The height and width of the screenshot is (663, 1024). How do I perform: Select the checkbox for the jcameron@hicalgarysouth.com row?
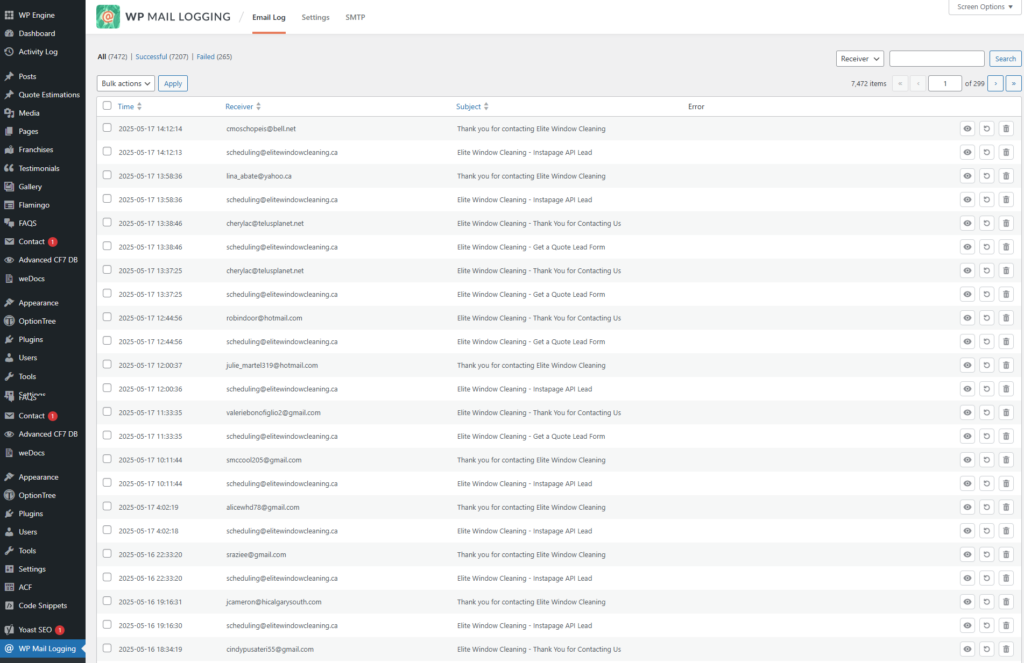[107, 602]
